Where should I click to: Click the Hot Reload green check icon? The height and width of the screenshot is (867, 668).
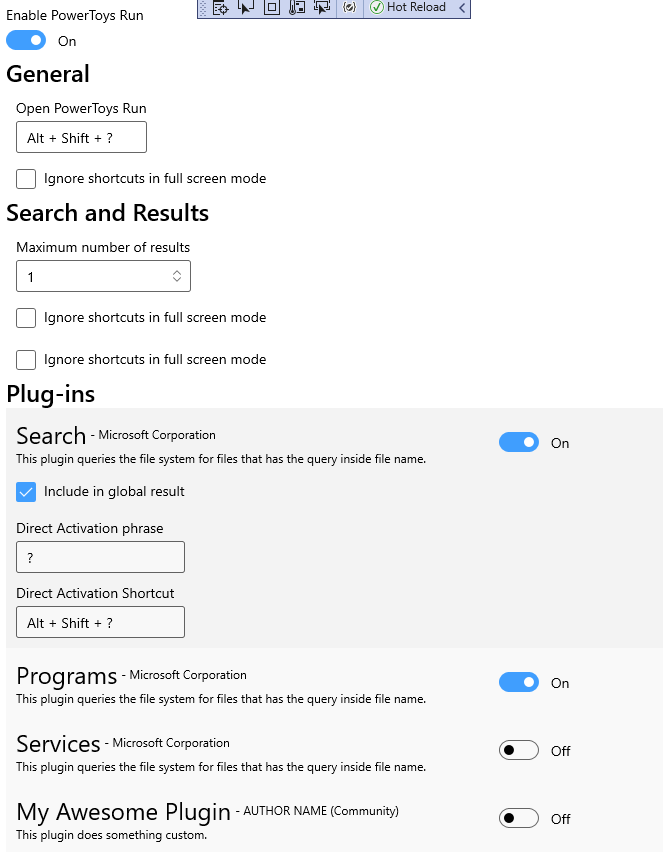click(x=378, y=8)
